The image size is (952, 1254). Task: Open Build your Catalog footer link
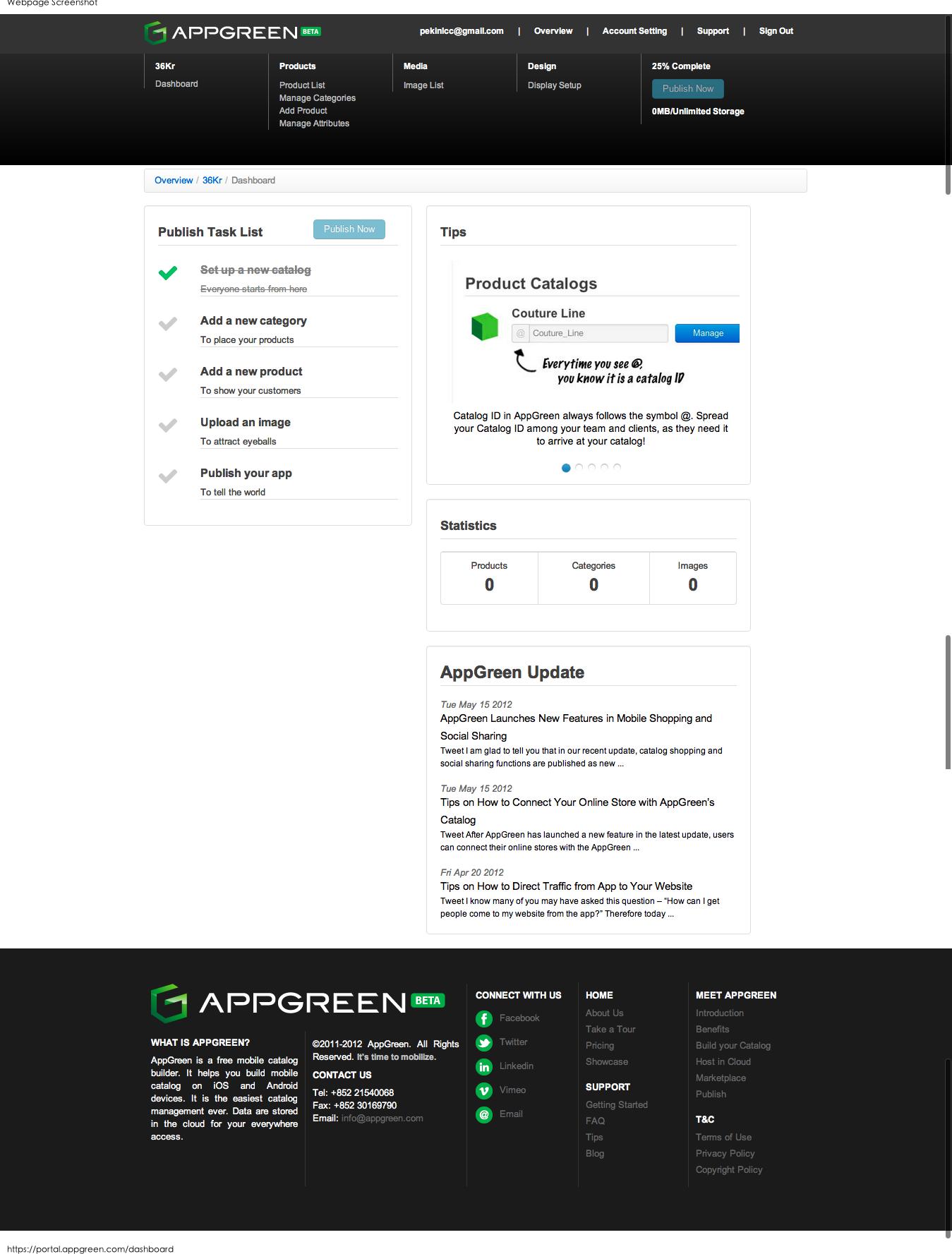coord(733,1046)
